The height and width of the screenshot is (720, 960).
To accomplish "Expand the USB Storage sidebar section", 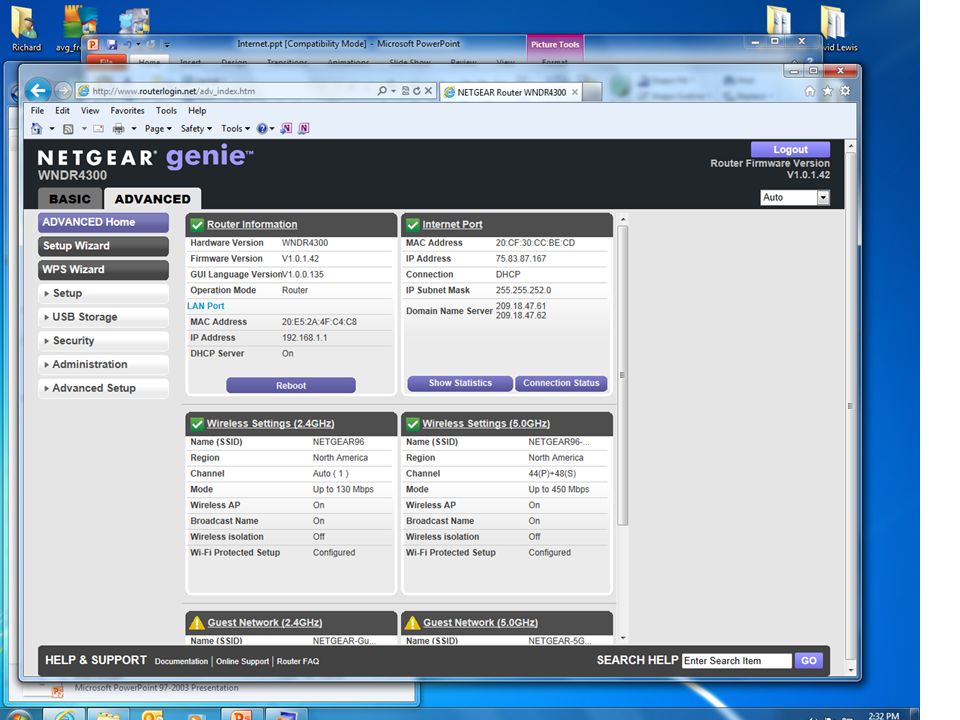I will coord(103,317).
